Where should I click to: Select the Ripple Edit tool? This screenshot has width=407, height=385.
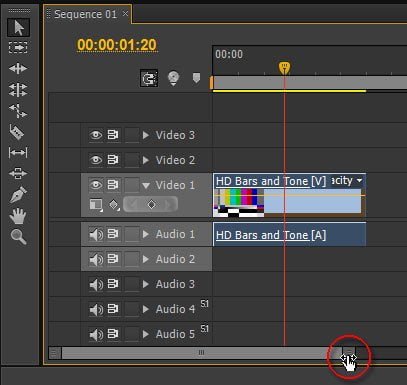click(18, 69)
